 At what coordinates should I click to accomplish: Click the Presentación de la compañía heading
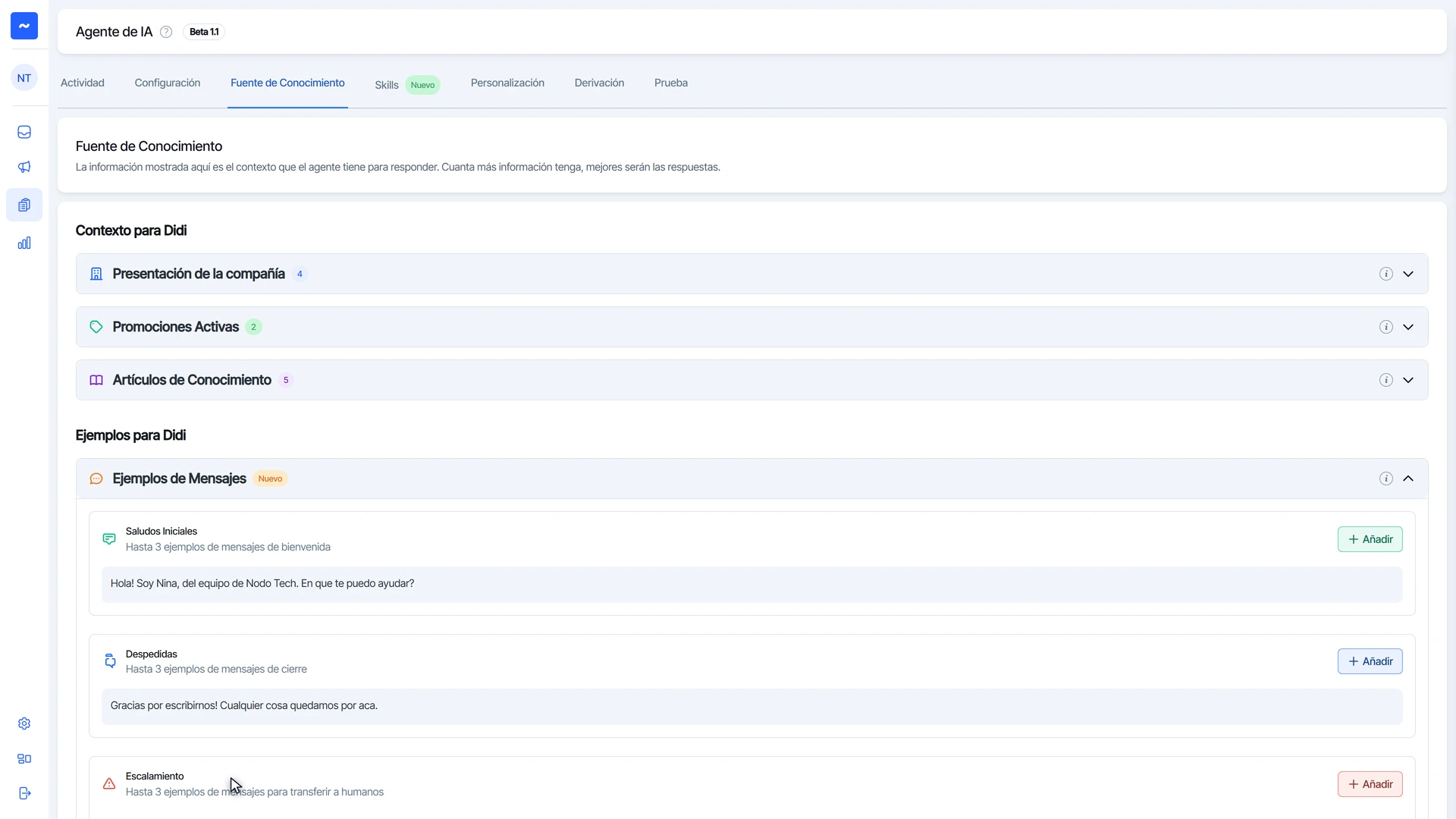coord(199,274)
